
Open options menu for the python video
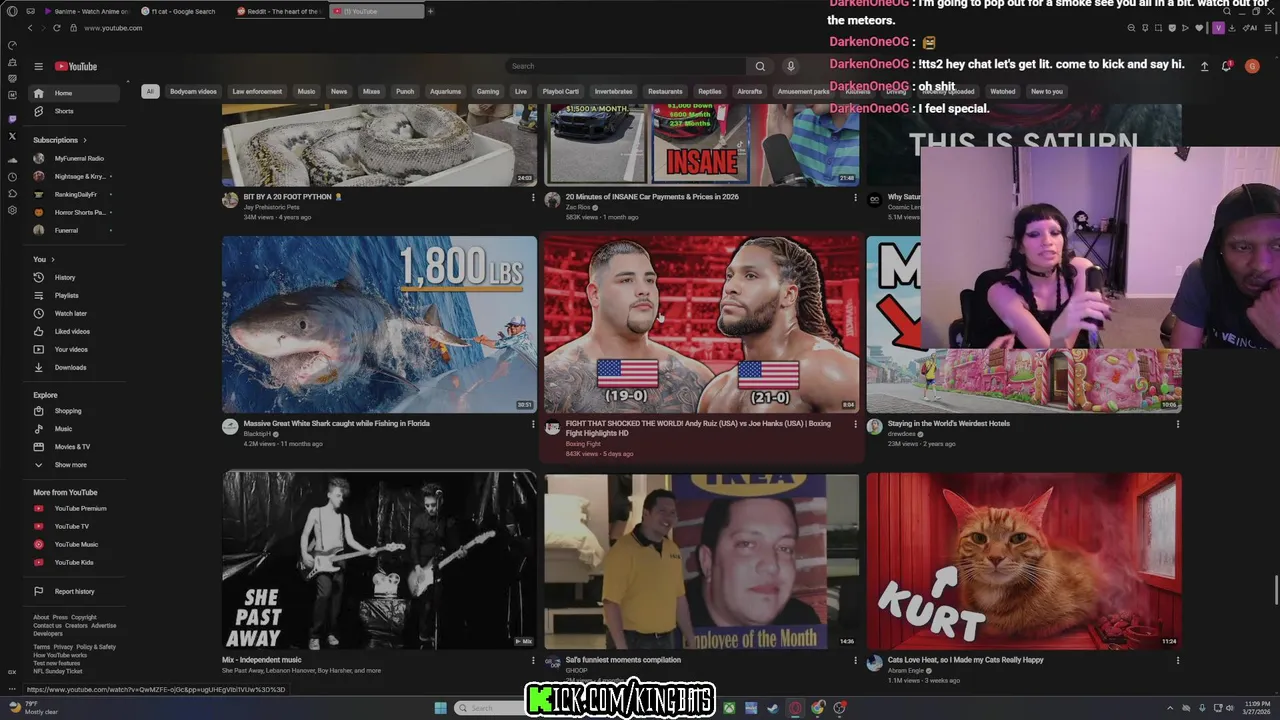(x=533, y=198)
